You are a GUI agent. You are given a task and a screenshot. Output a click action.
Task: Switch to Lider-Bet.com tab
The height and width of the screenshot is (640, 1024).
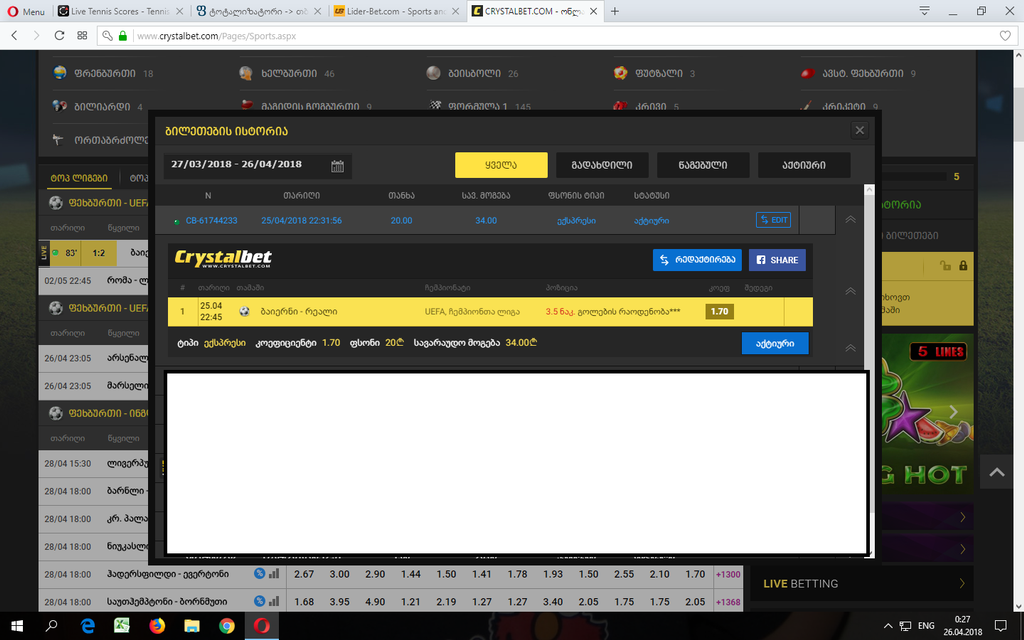click(x=396, y=11)
